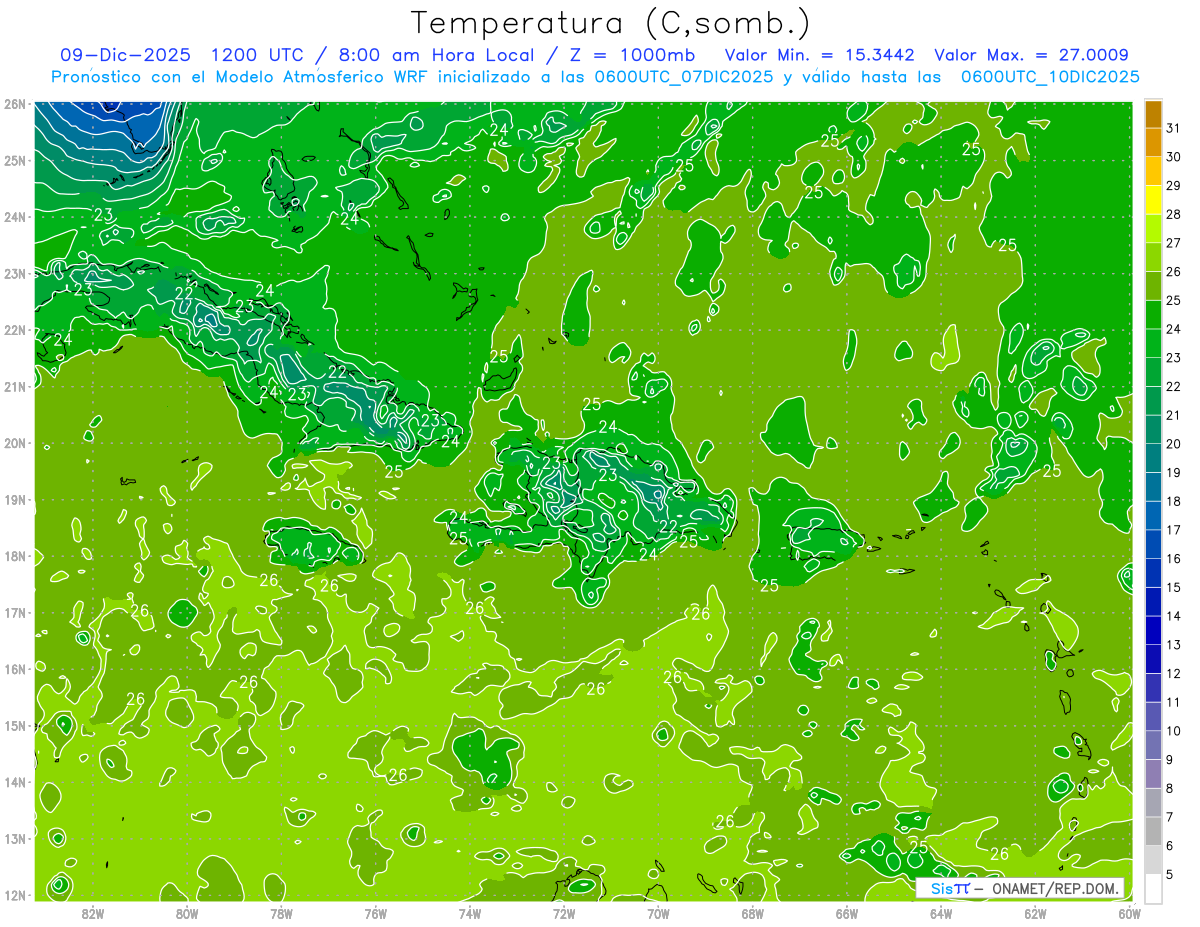
Task: Click the legend value '30'
Action: point(1174,157)
